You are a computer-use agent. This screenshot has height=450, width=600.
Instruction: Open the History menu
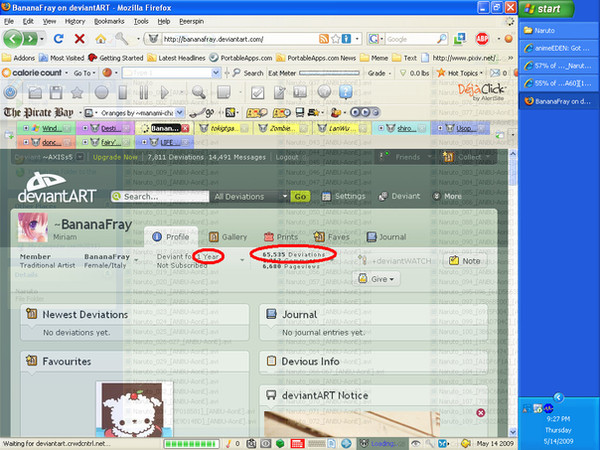coord(75,21)
